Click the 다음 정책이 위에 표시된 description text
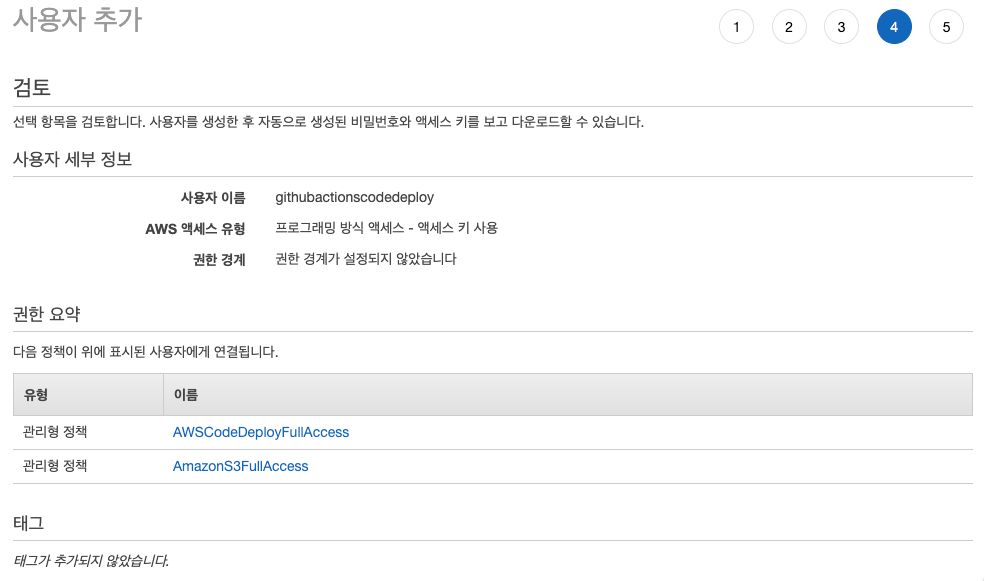The height and width of the screenshot is (581, 985). click(145, 352)
